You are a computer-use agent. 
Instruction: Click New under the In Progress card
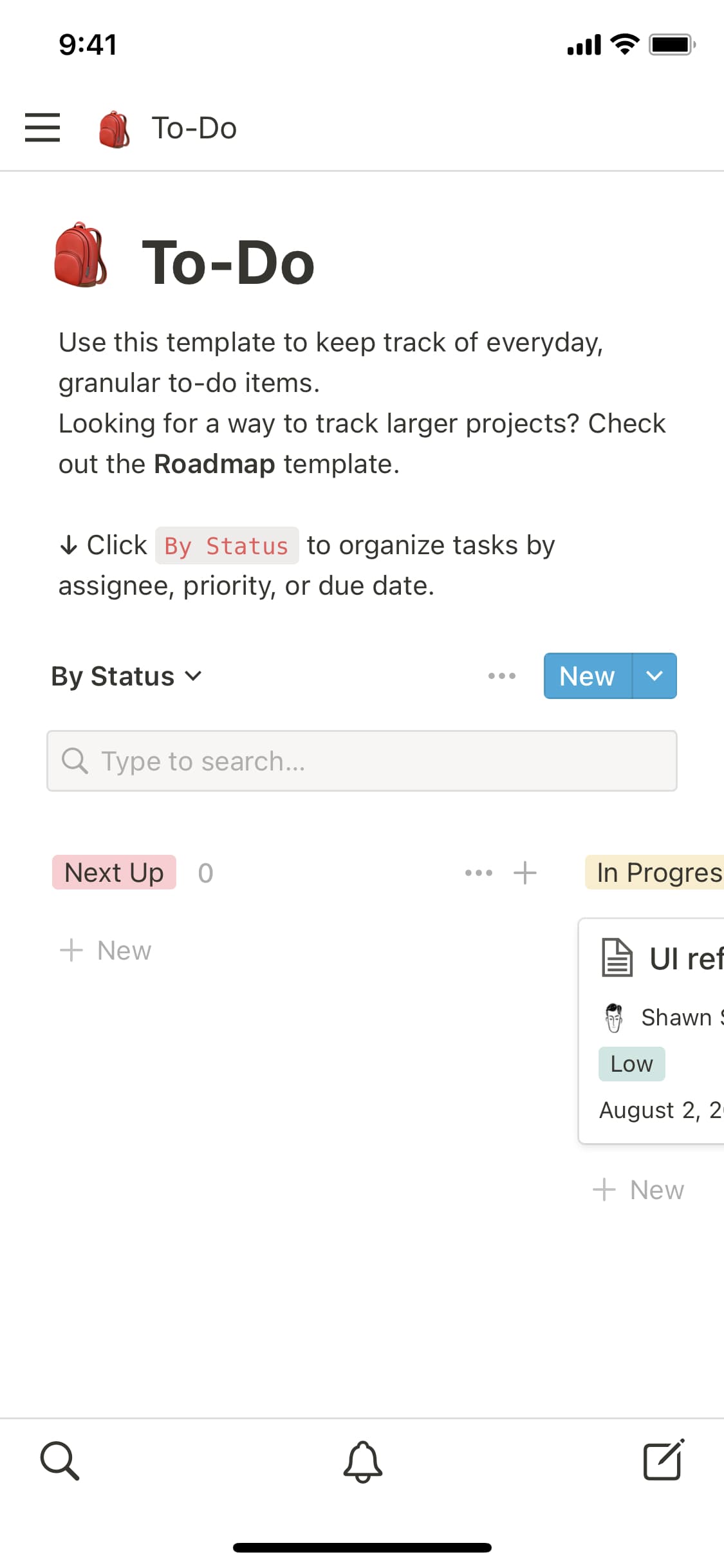coord(640,1190)
